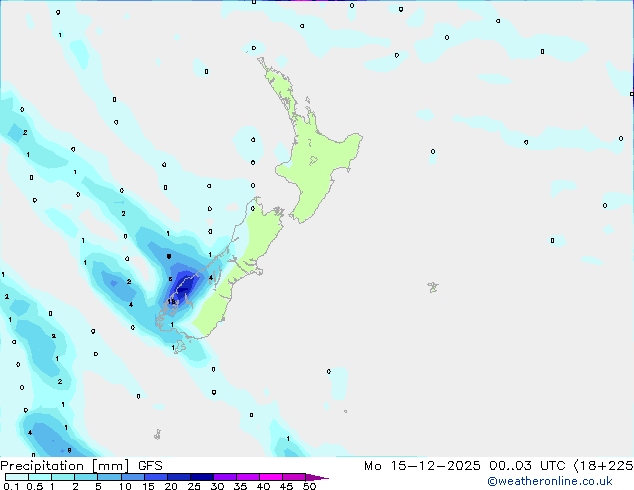Click the 25–30 mm navy legend swatch
634x490 pixels.
click(202, 477)
